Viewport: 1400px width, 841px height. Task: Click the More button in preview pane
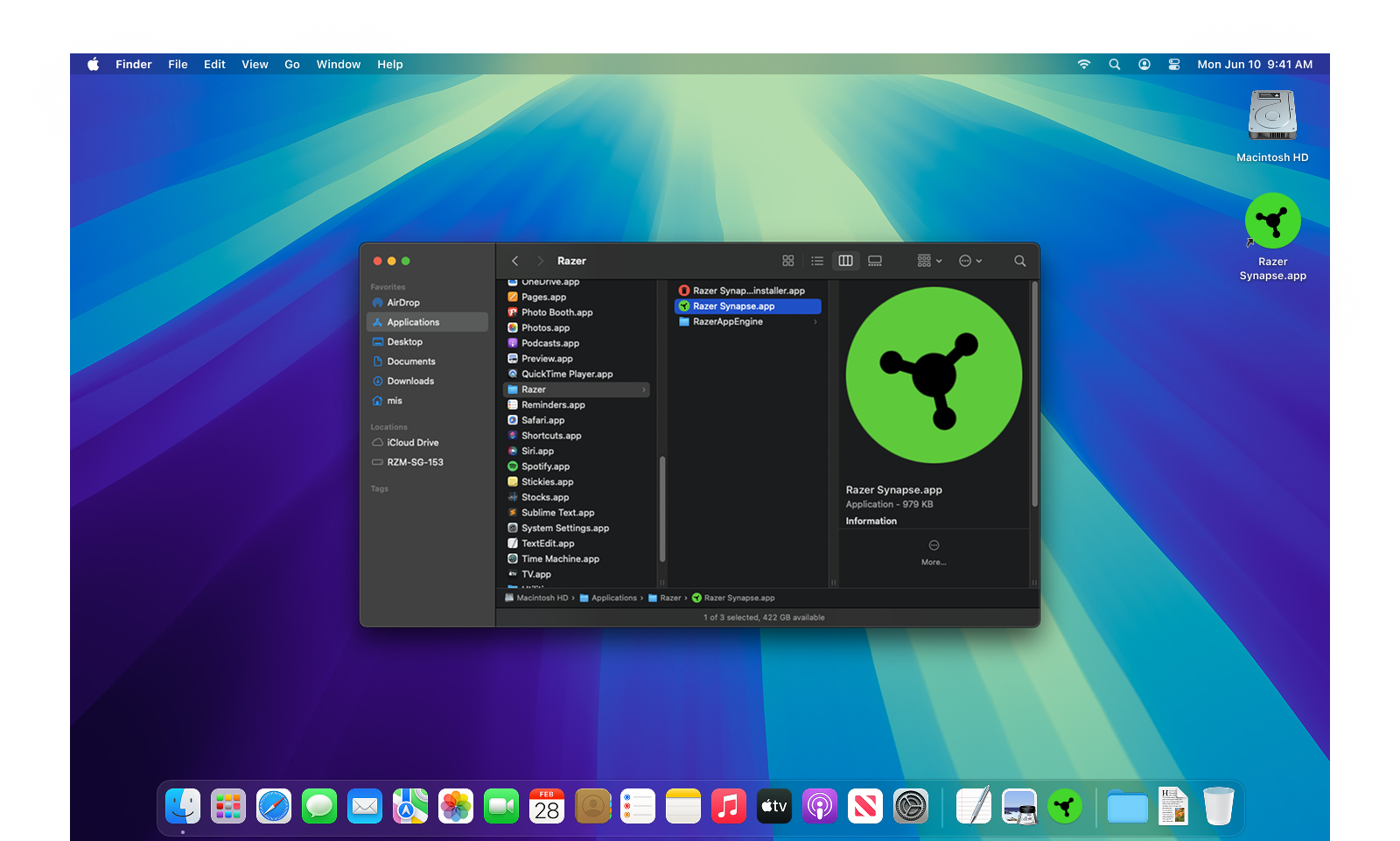(x=934, y=552)
